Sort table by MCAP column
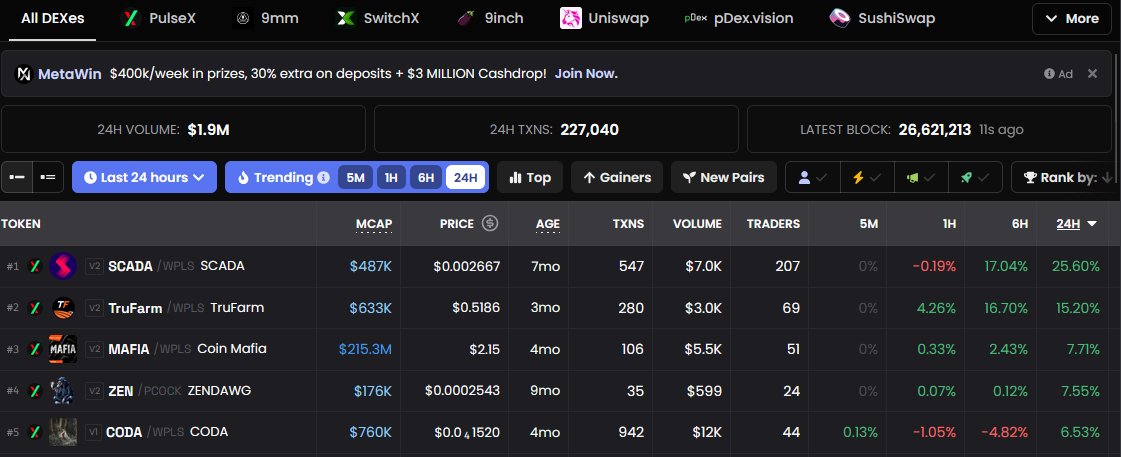The height and width of the screenshot is (457, 1121). pyautogui.click(x=374, y=224)
